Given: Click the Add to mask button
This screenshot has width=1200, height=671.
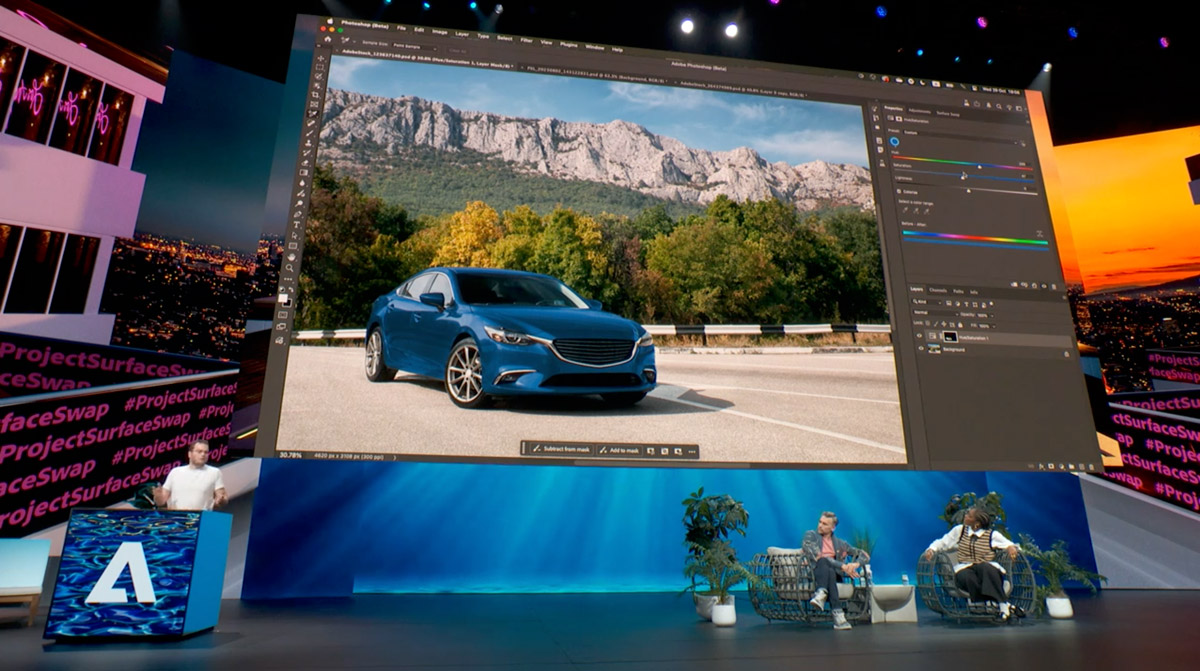Looking at the screenshot, I should point(619,450).
